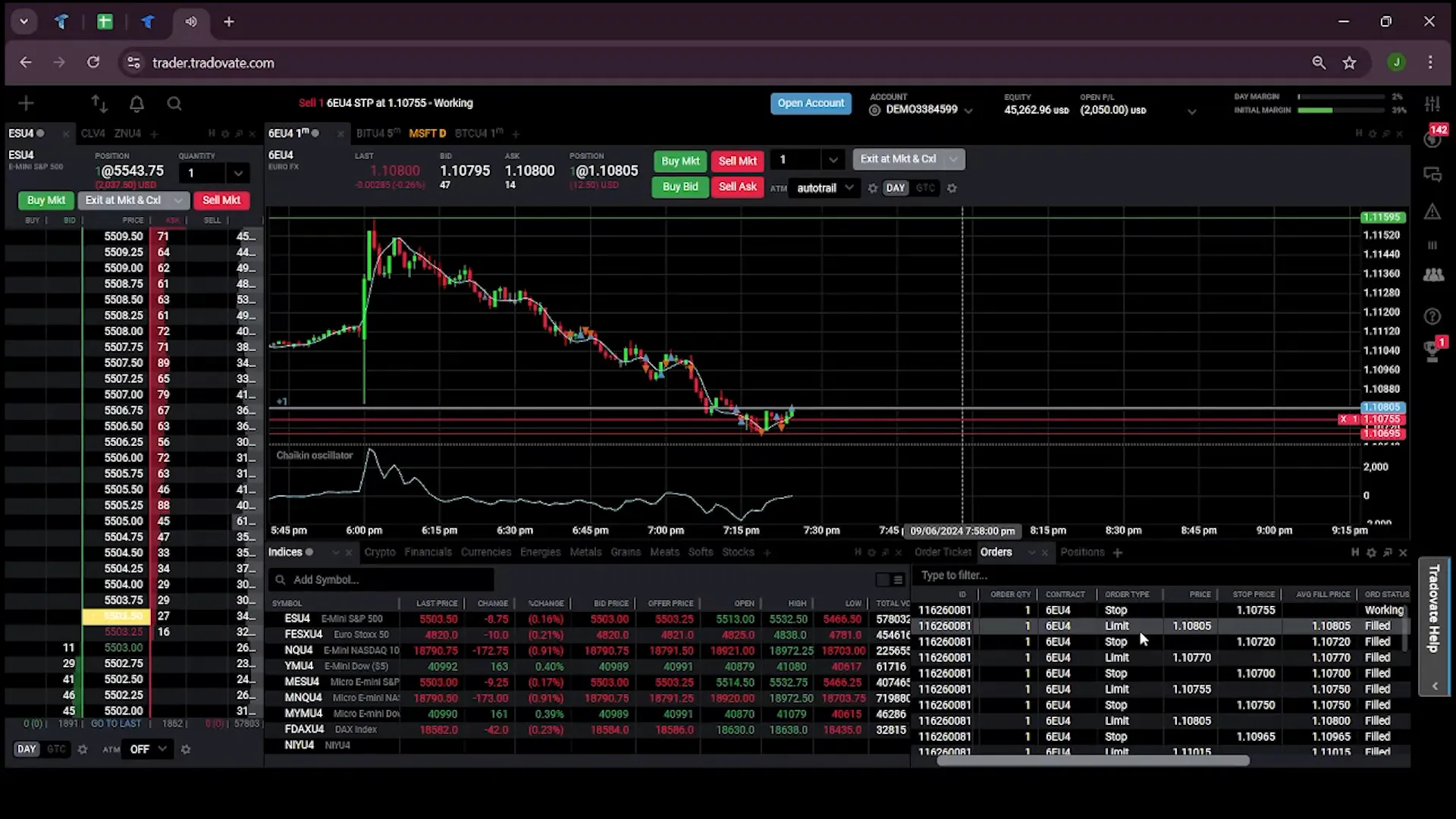
Task: Open the notifications globe icon with 142 badge
Action: pyautogui.click(x=1432, y=138)
